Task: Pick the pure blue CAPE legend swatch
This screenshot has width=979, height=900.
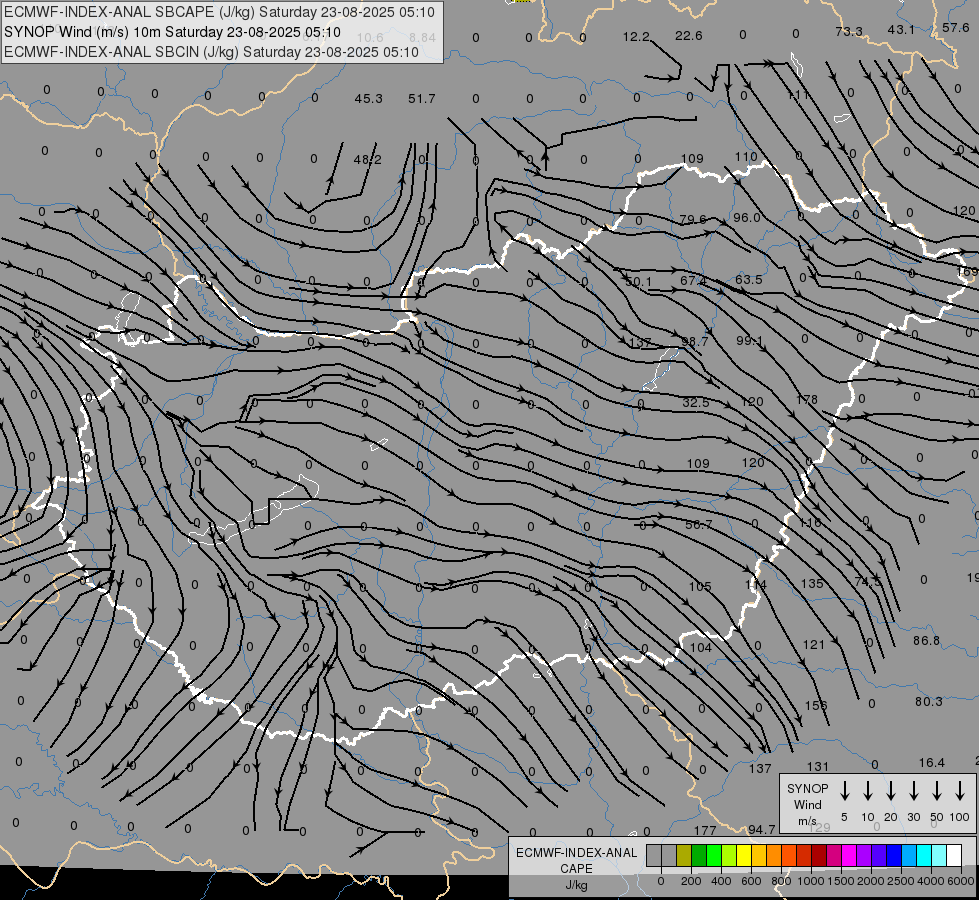Action: pos(893,856)
